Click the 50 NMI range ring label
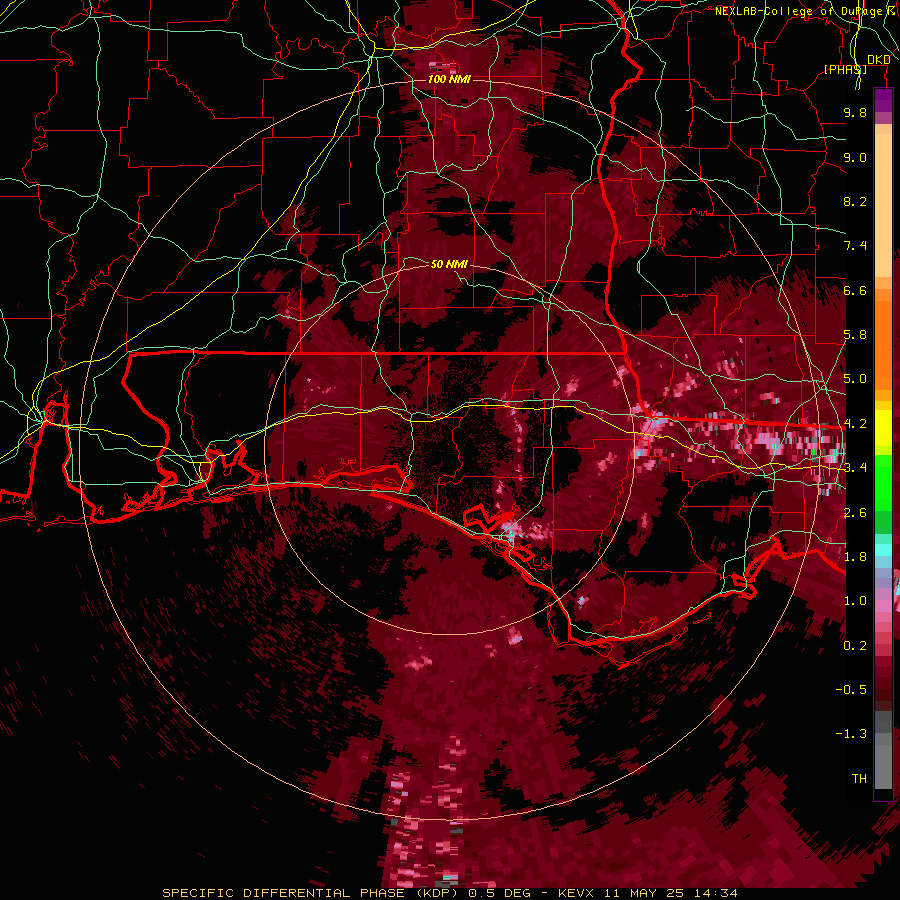The height and width of the screenshot is (900, 900). [x=449, y=264]
